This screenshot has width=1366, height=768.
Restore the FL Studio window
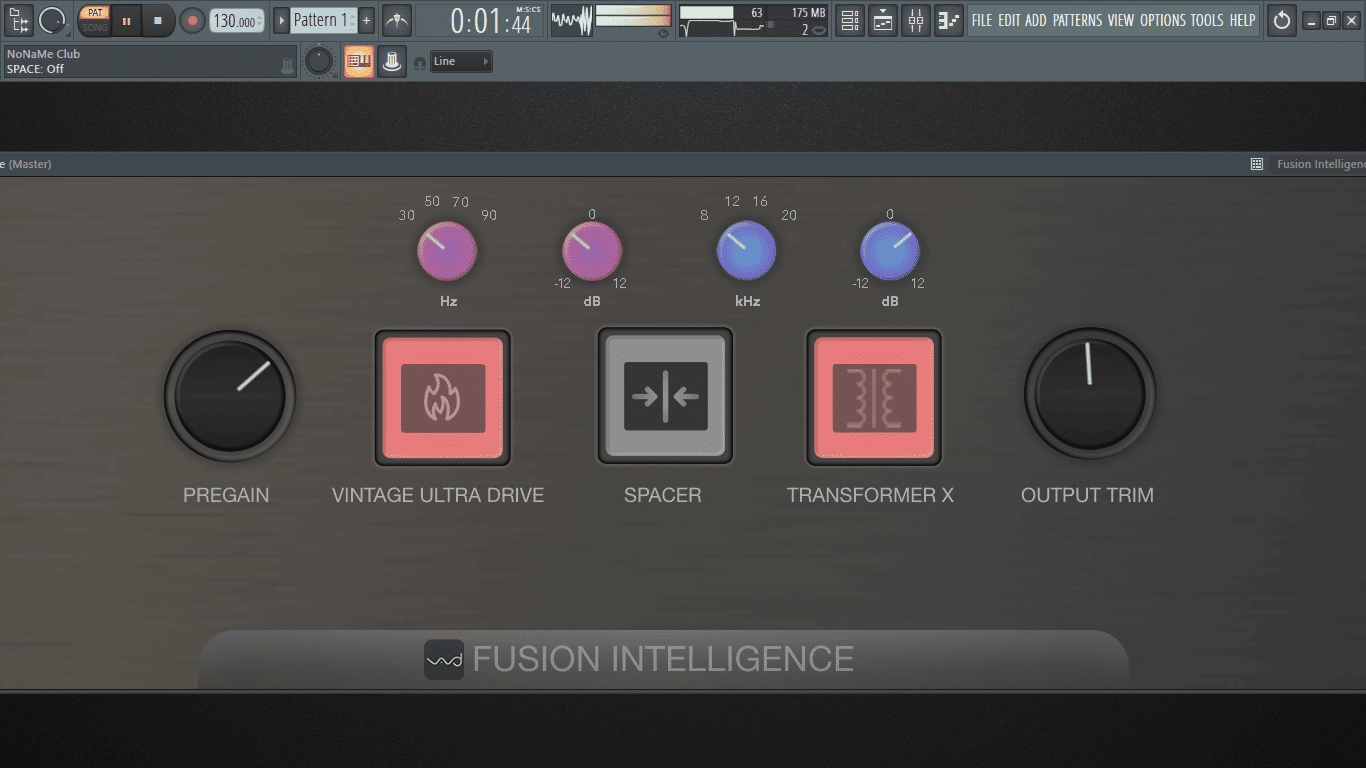(x=1331, y=20)
